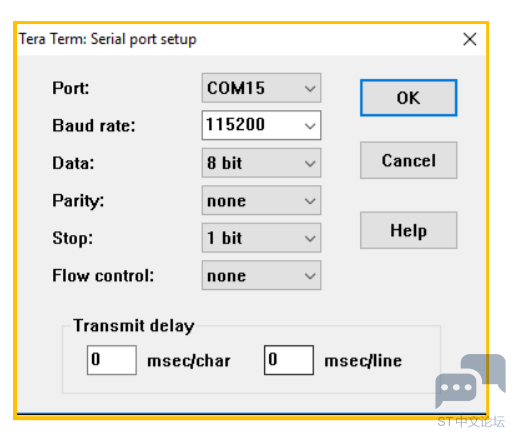Click the Transmit delay group label
The height and width of the screenshot is (437, 514).
click(x=134, y=326)
